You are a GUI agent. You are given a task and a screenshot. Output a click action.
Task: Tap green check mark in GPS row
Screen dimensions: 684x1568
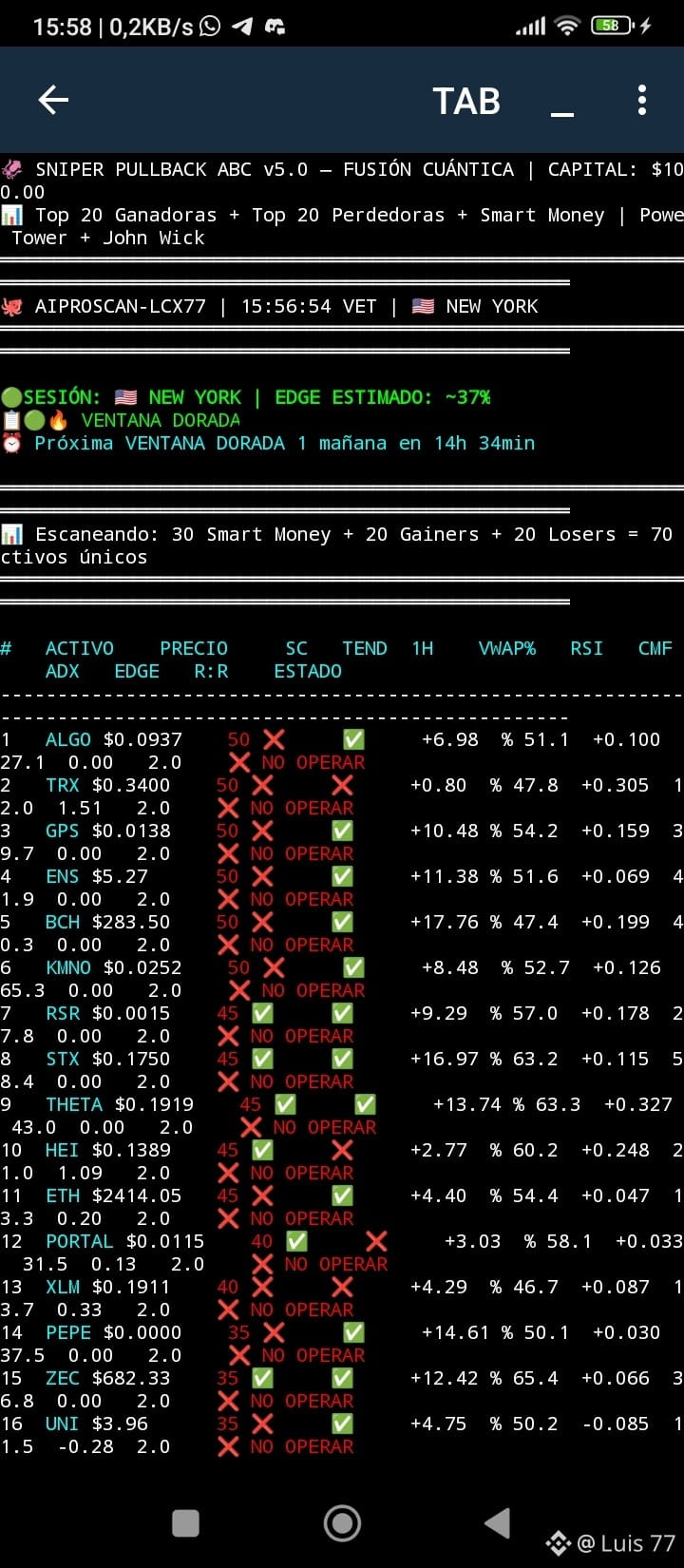click(x=342, y=831)
